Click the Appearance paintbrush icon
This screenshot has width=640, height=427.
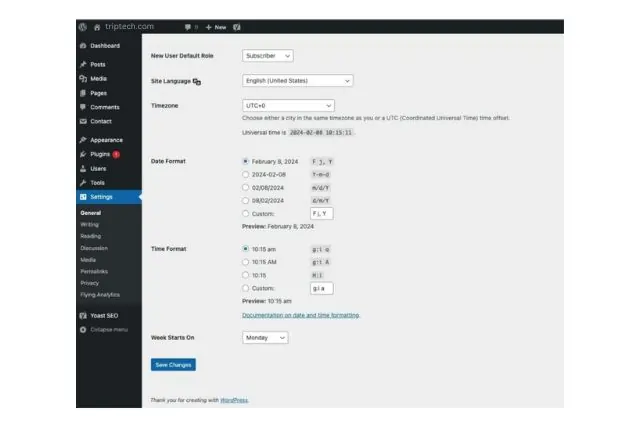click(83, 140)
